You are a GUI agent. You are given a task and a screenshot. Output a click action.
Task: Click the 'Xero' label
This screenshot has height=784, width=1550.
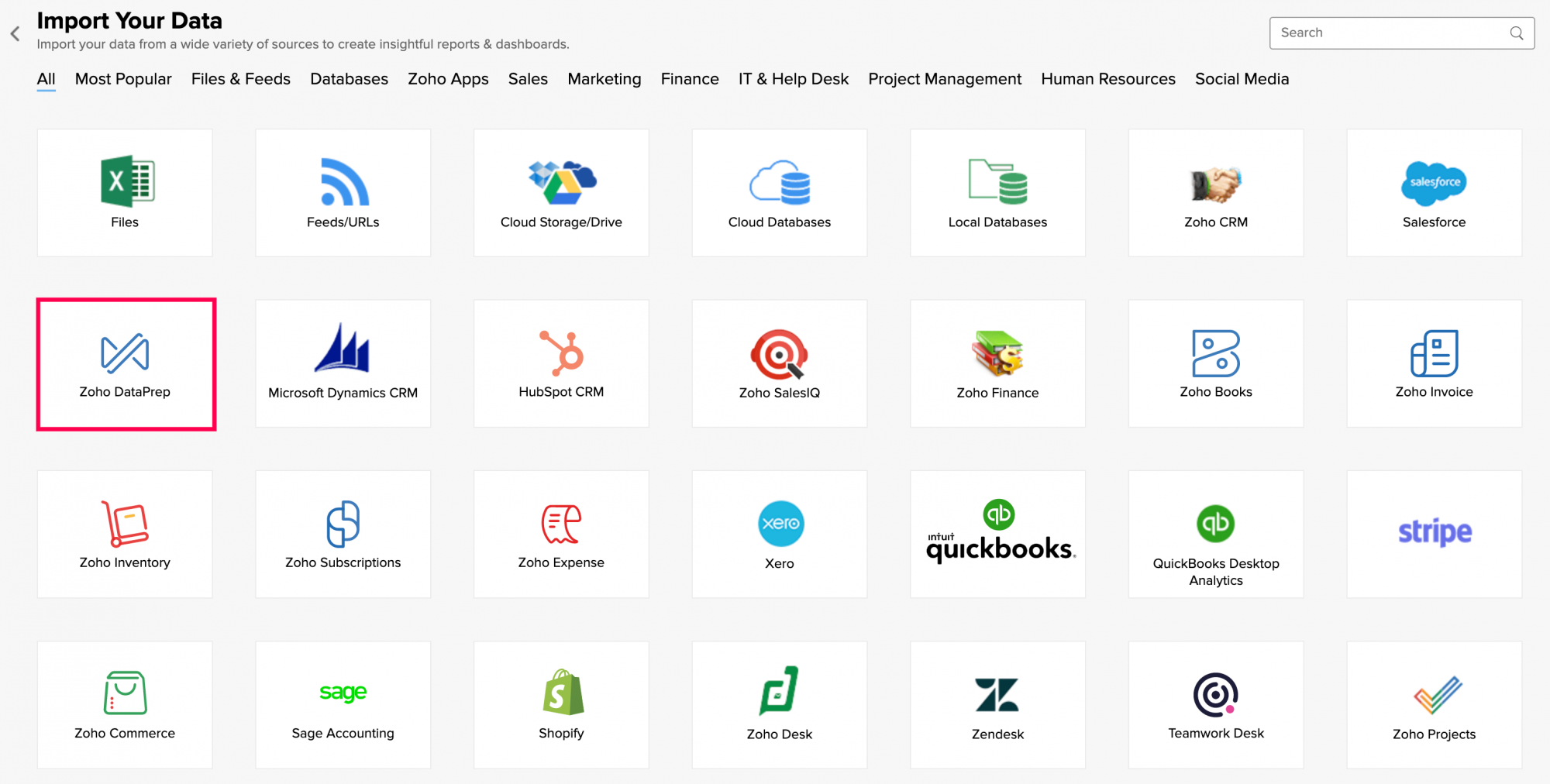[780, 563]
